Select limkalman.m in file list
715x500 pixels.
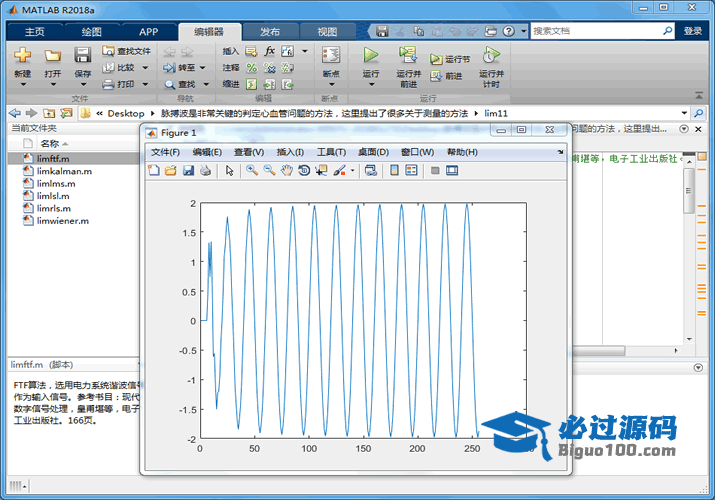64,171
